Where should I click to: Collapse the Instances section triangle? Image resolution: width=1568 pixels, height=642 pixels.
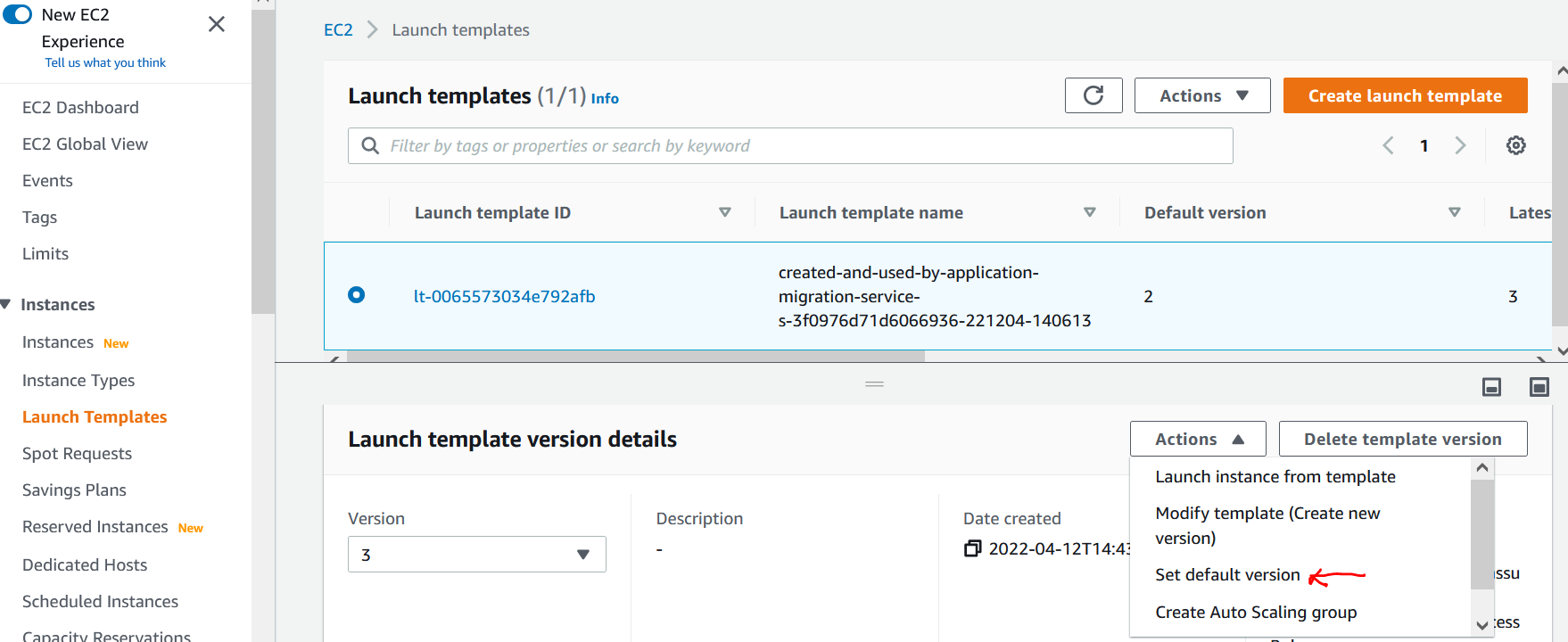5,304
